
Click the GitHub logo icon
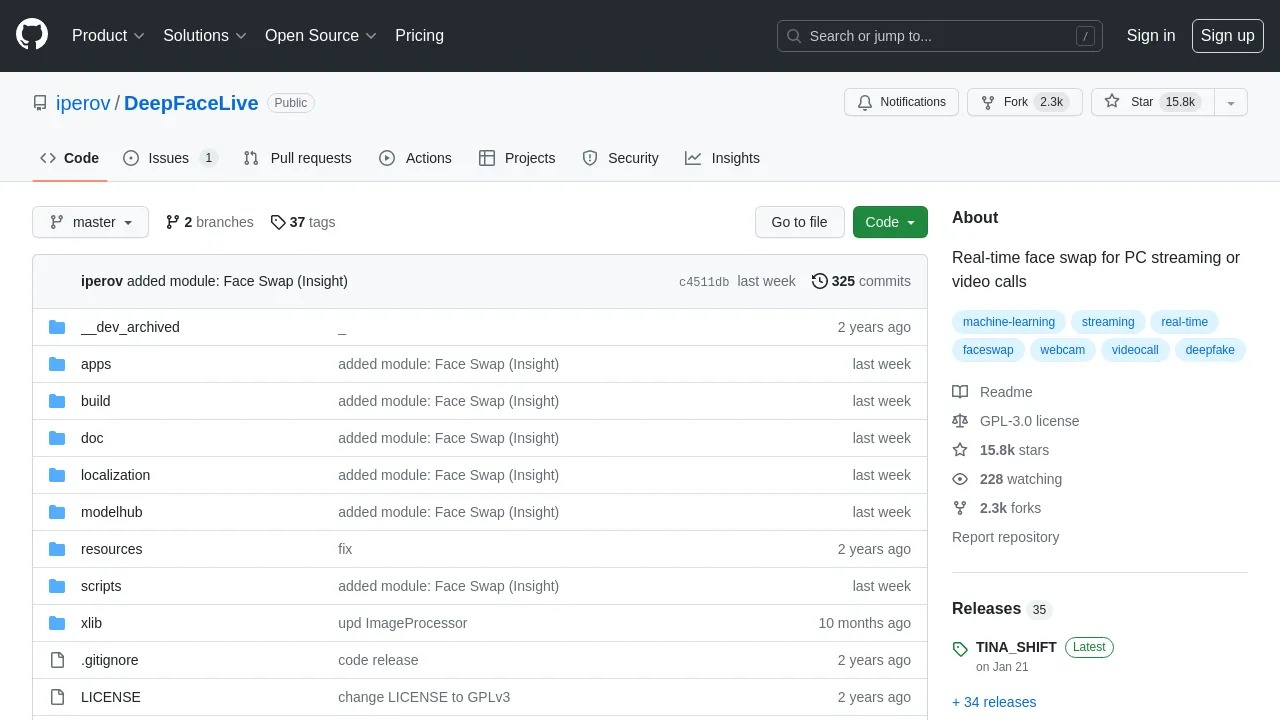click(x=32, y=36)
